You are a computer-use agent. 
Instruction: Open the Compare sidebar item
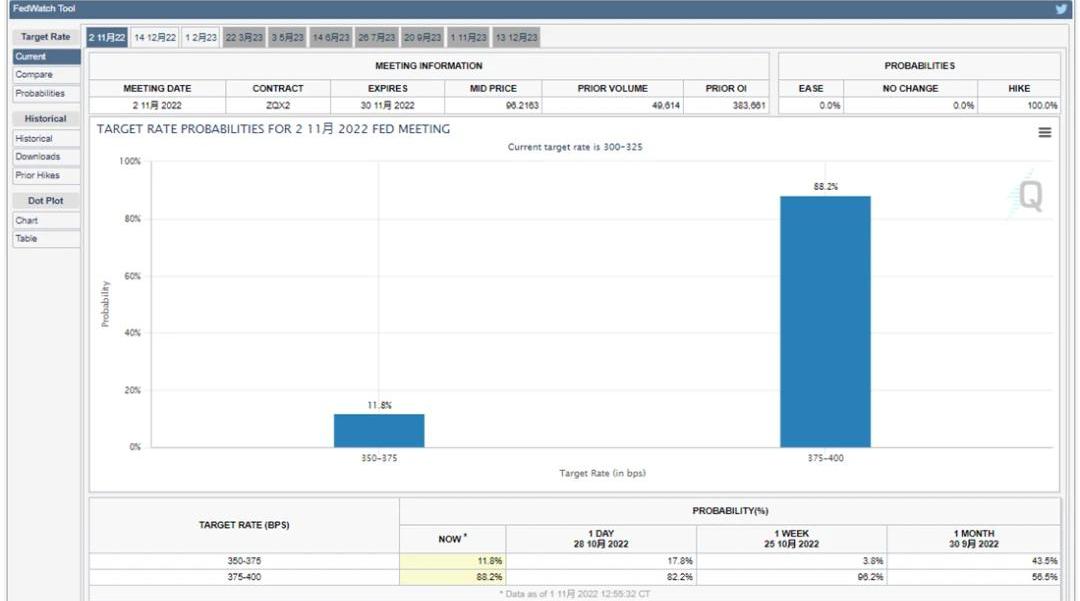(x=46, y=74)
